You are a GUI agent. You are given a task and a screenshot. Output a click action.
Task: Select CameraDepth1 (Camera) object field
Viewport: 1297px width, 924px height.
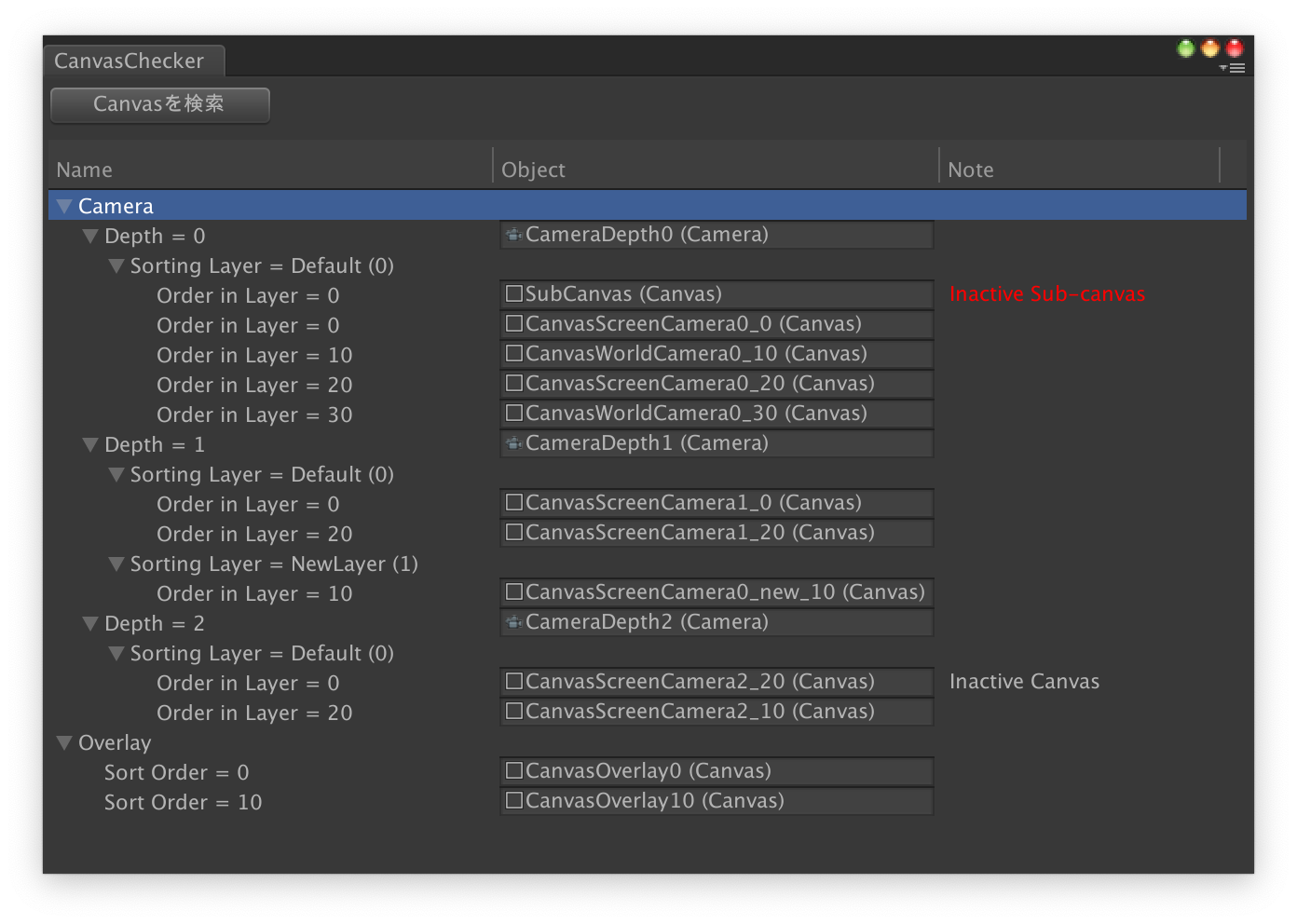click(717, 443)
